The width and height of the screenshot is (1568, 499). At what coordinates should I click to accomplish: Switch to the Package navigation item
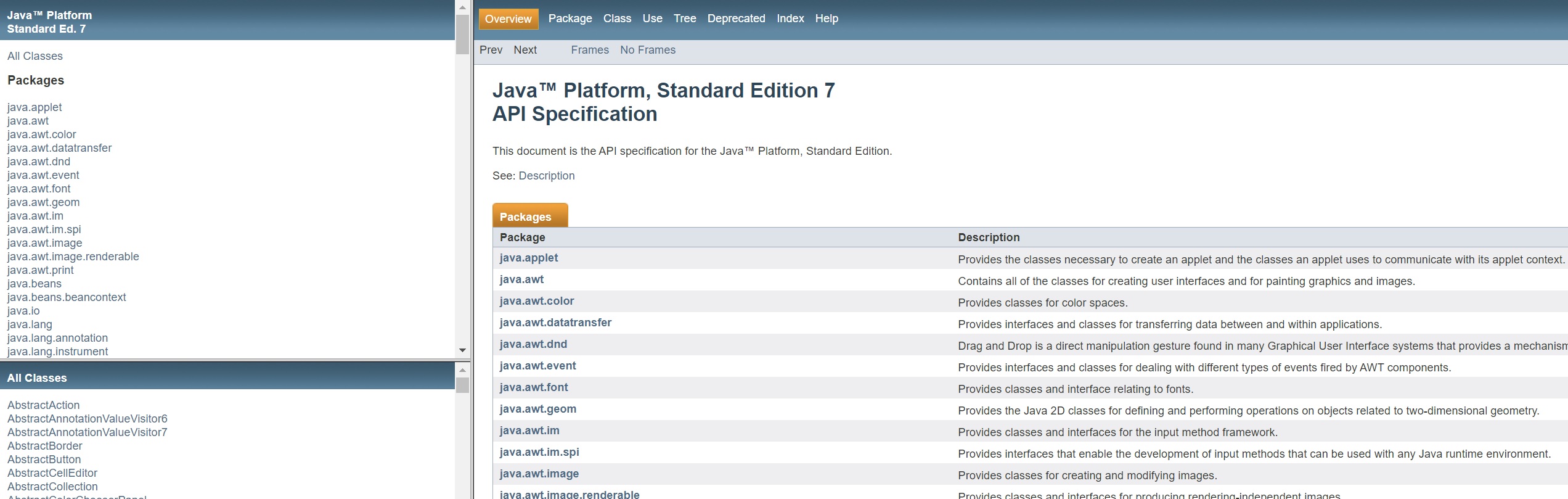point(570,19)
